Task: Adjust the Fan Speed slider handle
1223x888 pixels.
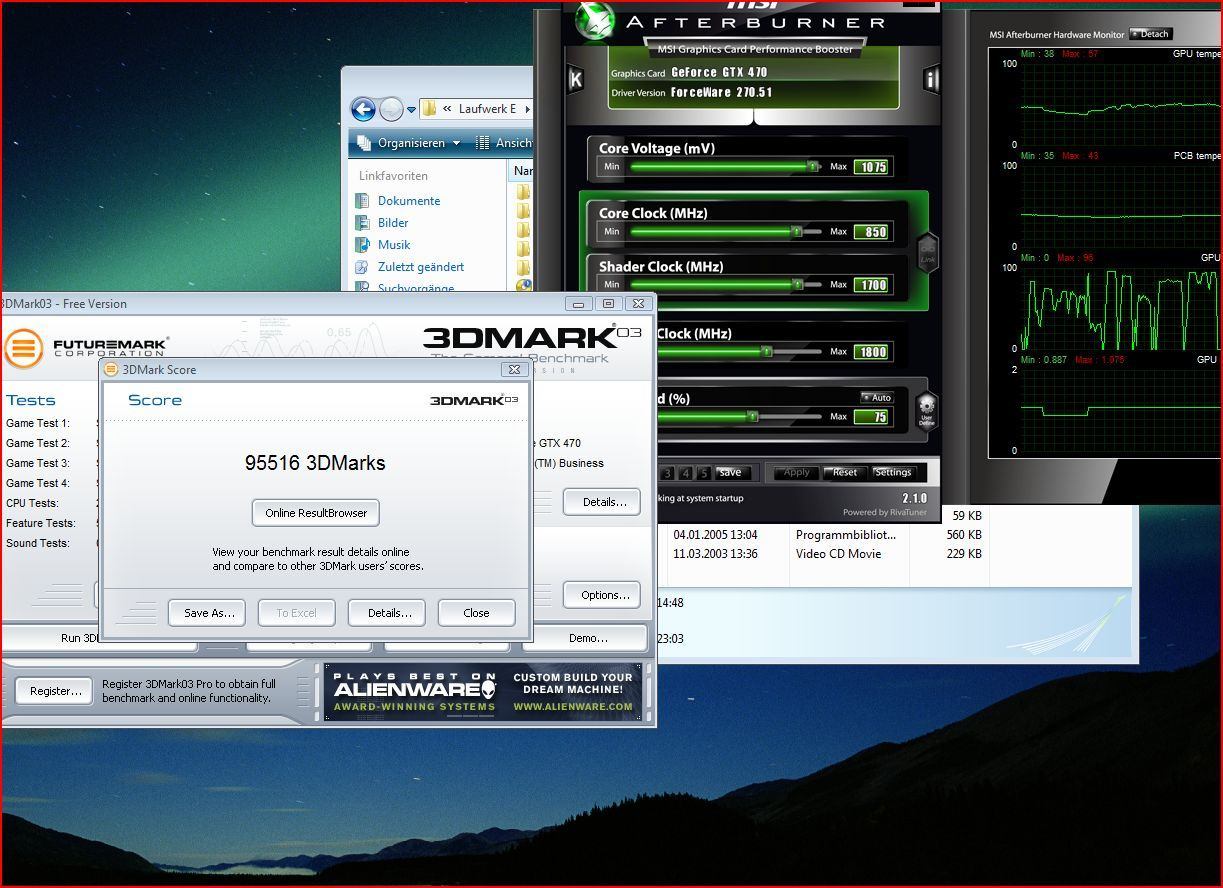Action: click(x=752, y=416)
